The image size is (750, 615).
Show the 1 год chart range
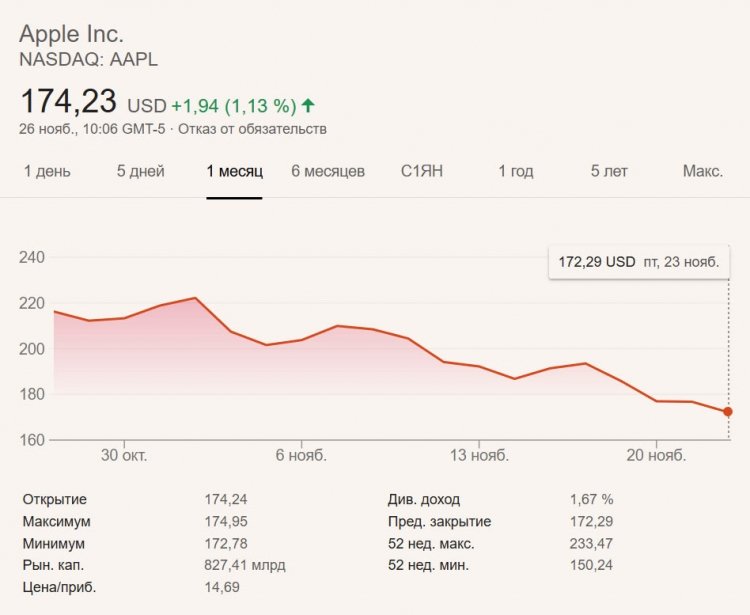click(516, 171)
